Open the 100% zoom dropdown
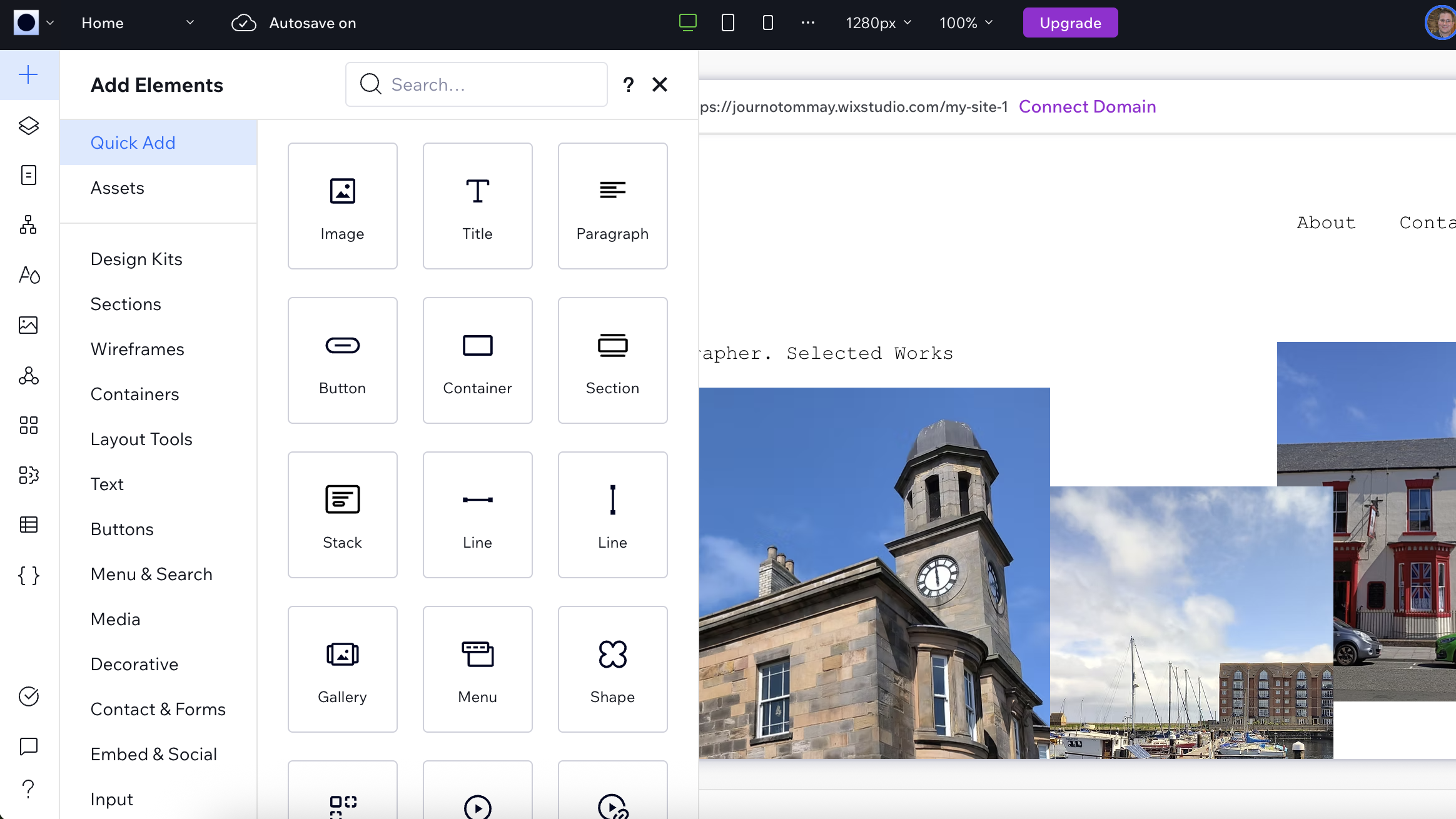This screenshot has height=819, width=1456. (x=966, y=23)
